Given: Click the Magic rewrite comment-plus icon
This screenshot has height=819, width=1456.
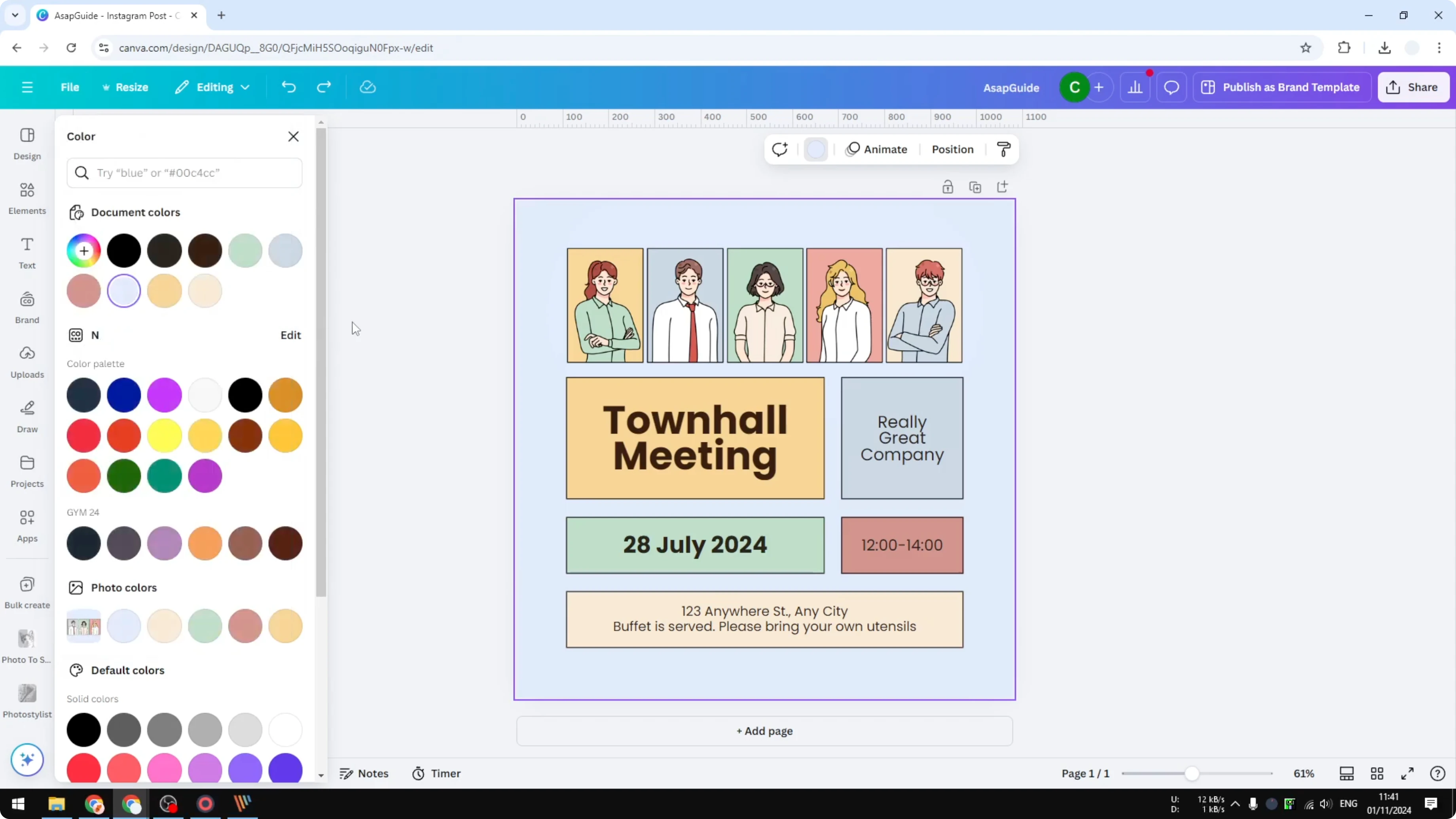Looking at the screenshot, I should pyautogui.click(x=780, y=149).
